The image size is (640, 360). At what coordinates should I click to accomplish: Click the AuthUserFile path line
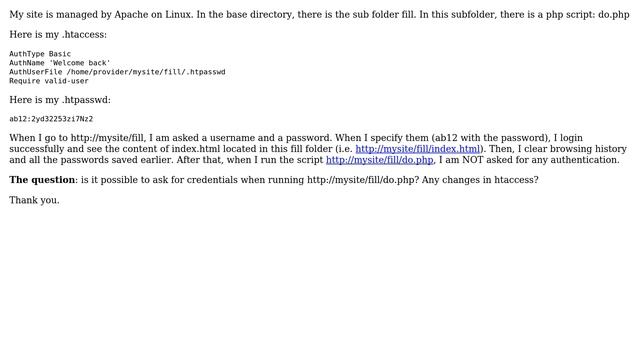tap(117, 72)
